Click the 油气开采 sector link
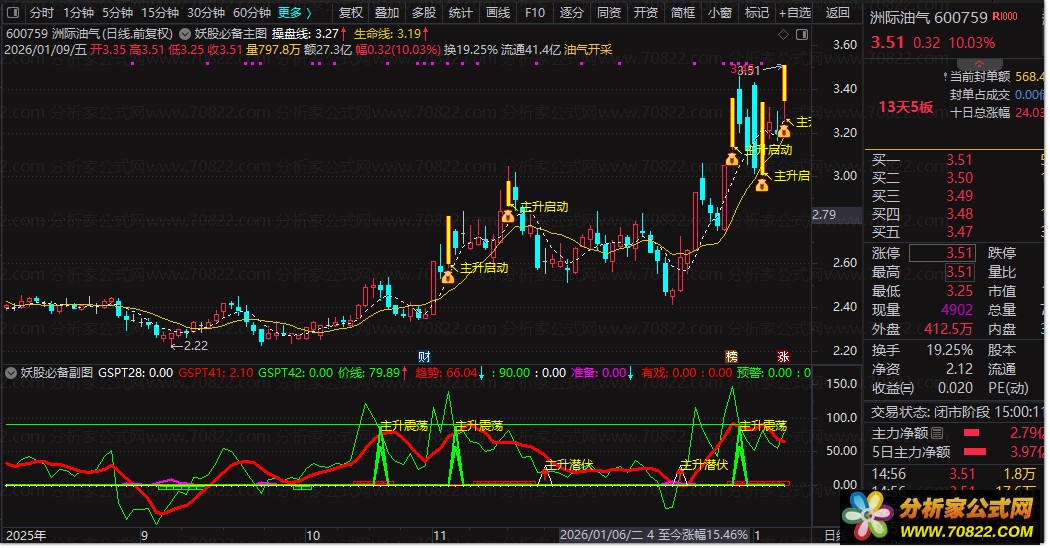This screenshot has width=1050, height=548. (588, 50)
